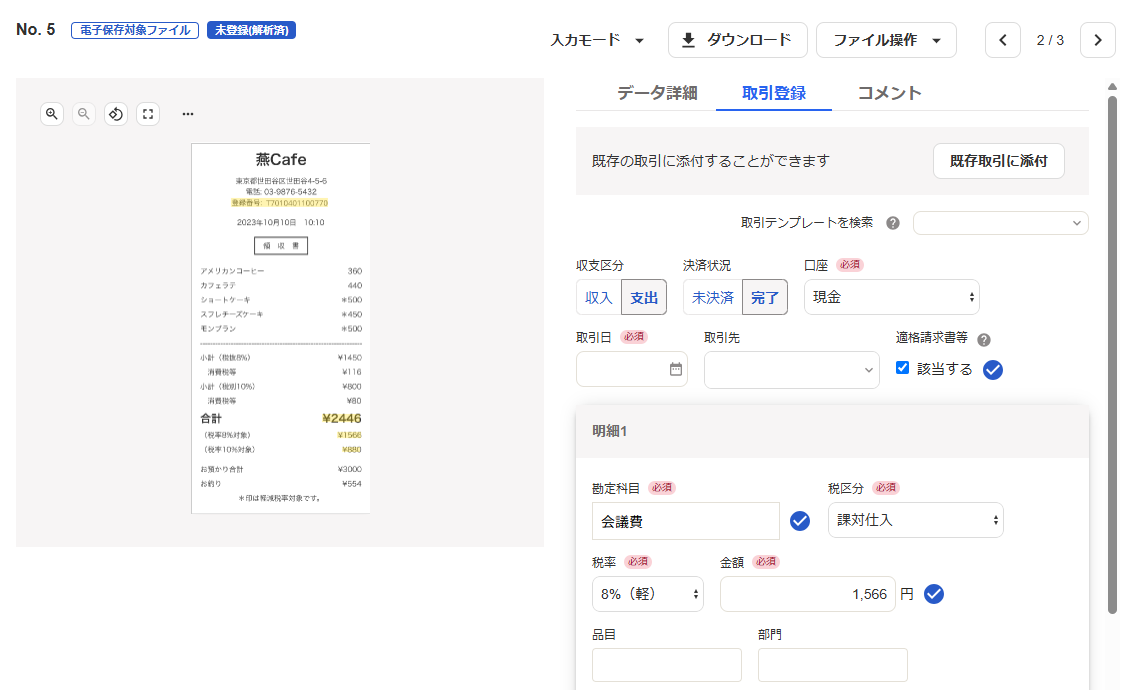1127x690 pixels.
Task: Click blue check badge beside 該当する
Action: 993,369
